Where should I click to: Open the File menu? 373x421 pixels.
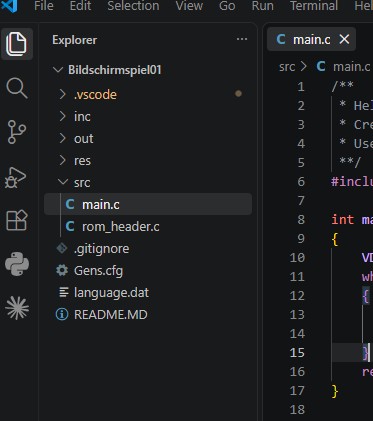(x=44, y=6)
